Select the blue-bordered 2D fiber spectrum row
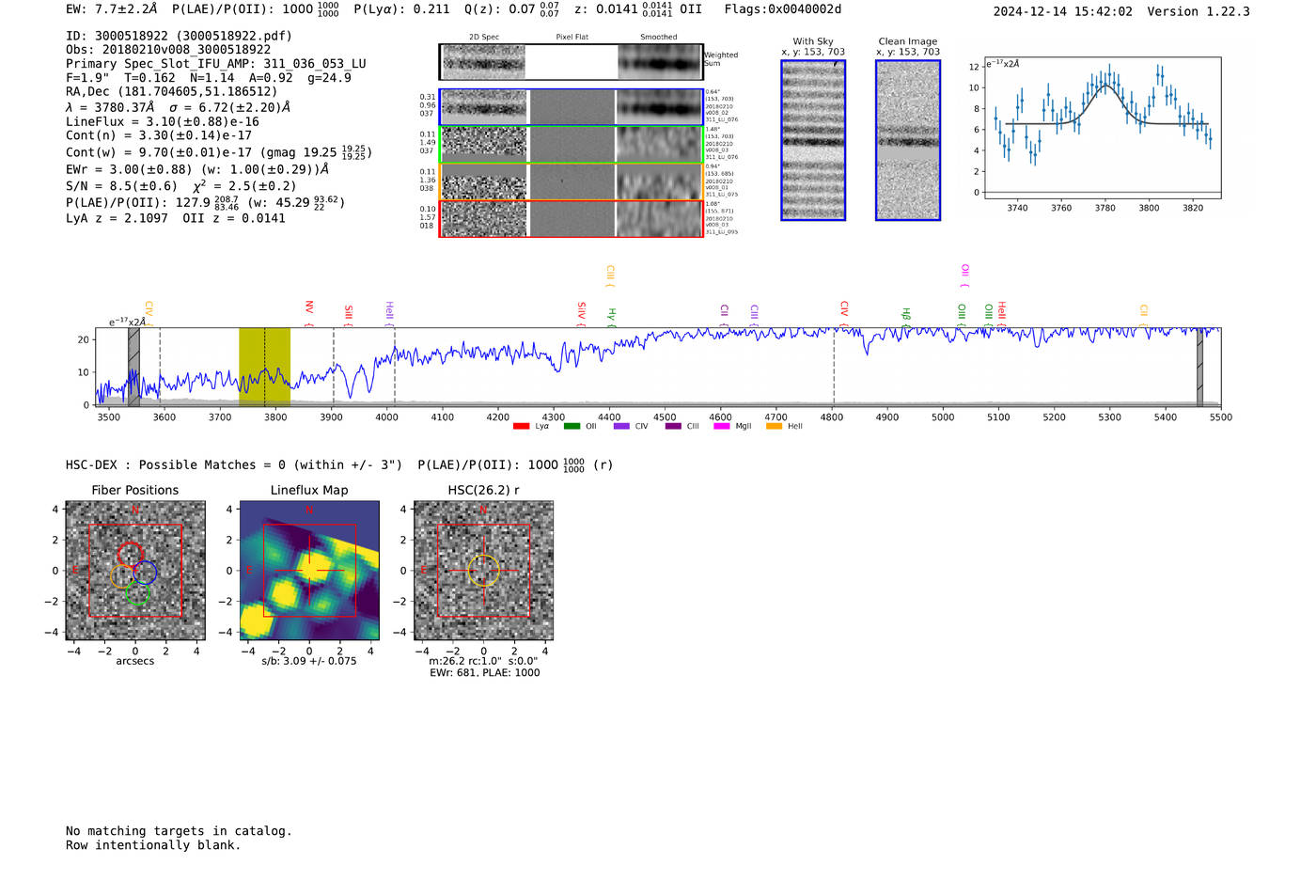 click(572, 107)
